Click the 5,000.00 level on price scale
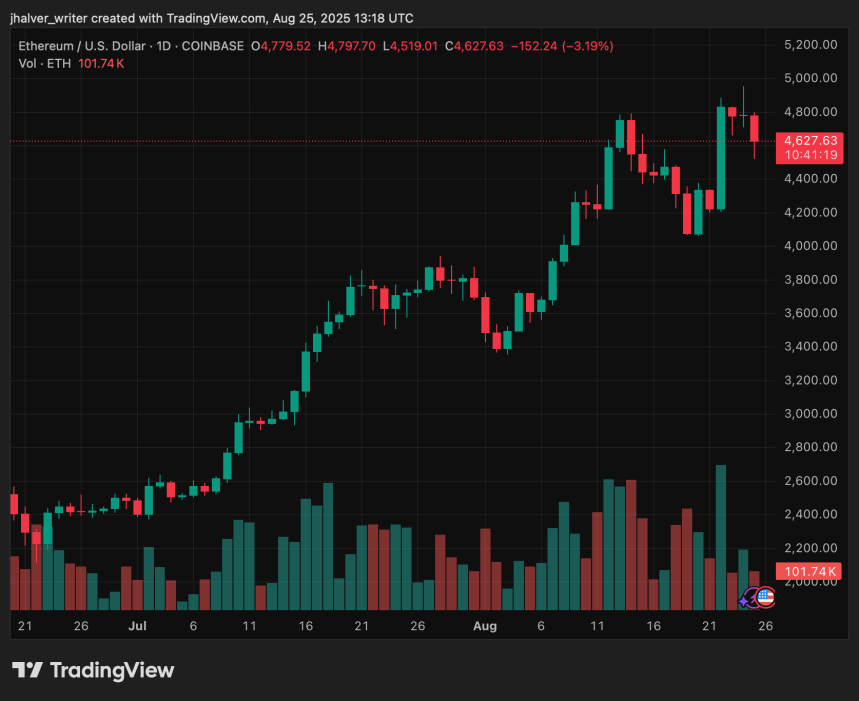Viewport: 859px width, 701px height. (810, 77)
